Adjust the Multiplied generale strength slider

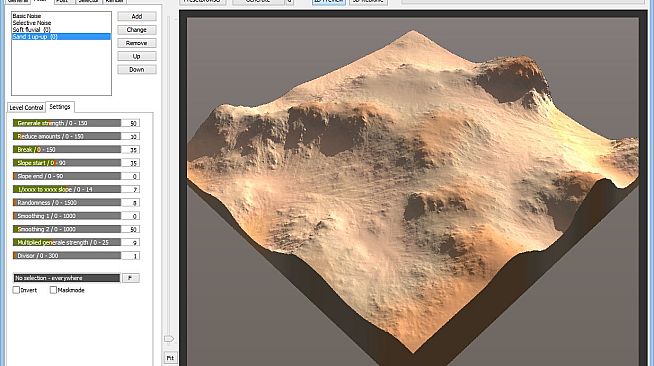[67, 242]
